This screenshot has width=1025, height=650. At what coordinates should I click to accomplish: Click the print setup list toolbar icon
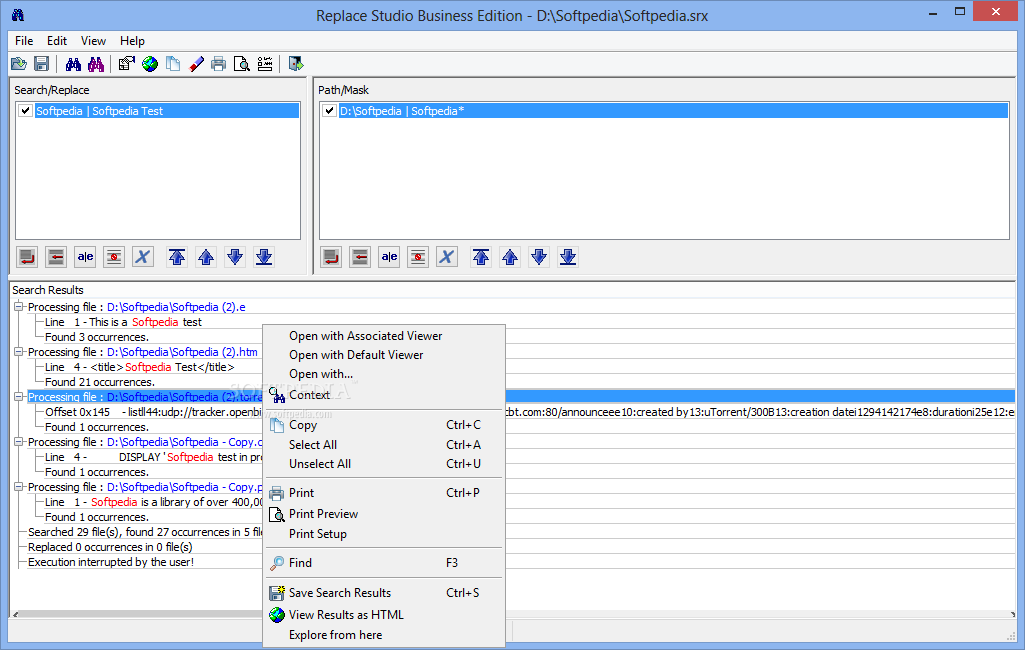click(x=265, y=64)
